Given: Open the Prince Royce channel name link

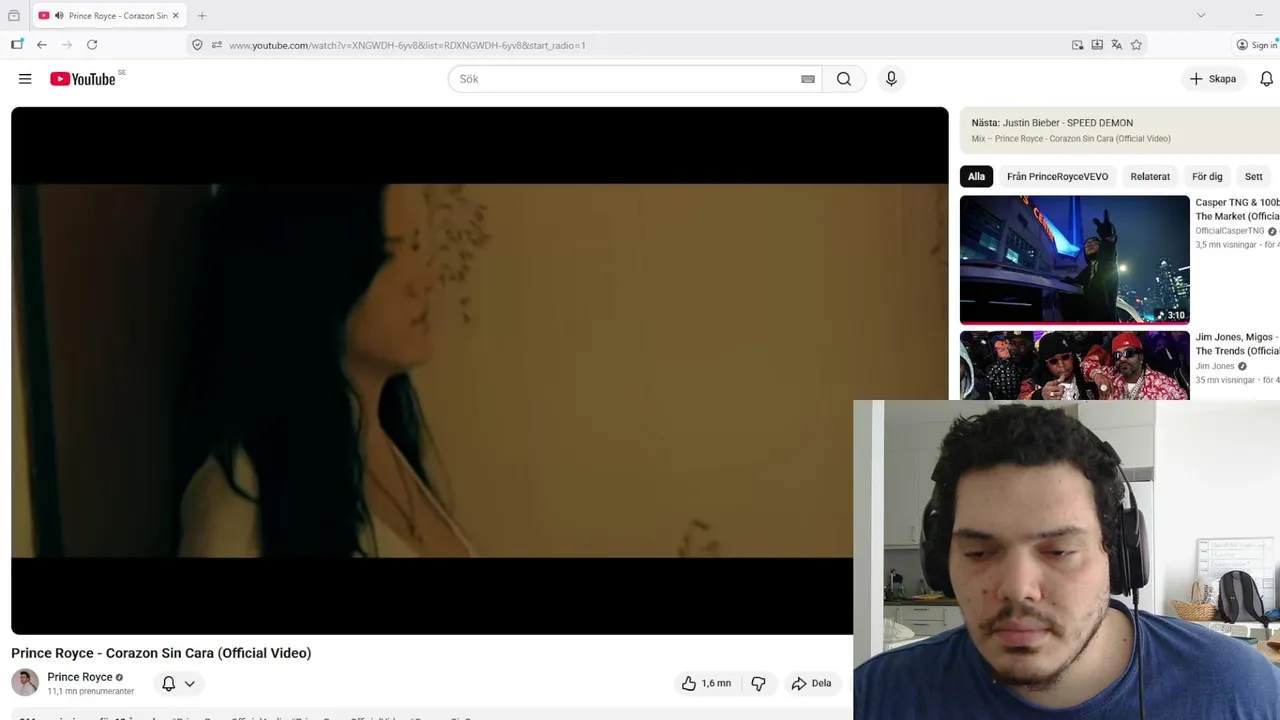Looking at the screenshot, I should (80, 677).
